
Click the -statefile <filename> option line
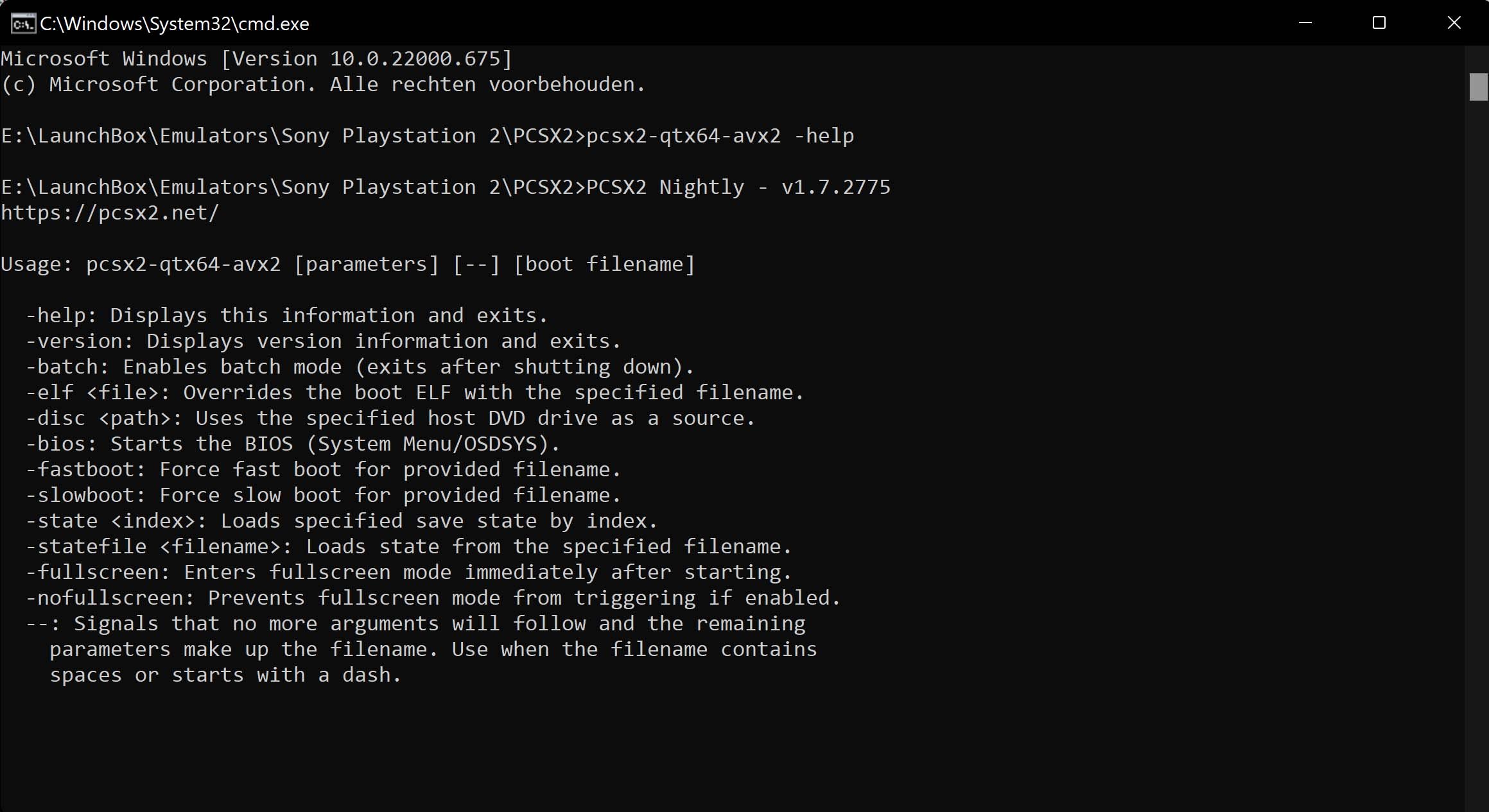(408, 546)
